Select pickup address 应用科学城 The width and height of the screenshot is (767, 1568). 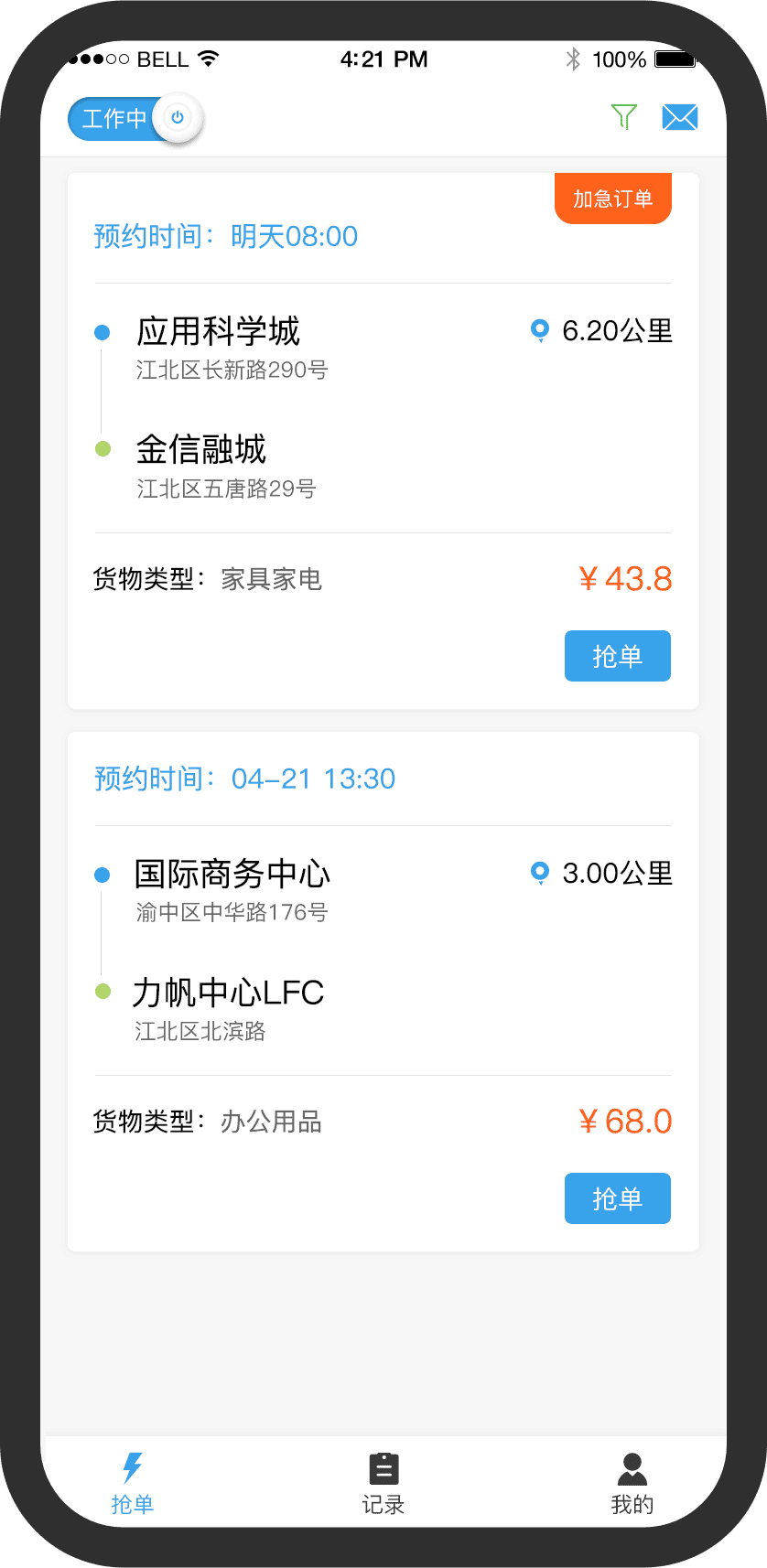pos(218,331)
